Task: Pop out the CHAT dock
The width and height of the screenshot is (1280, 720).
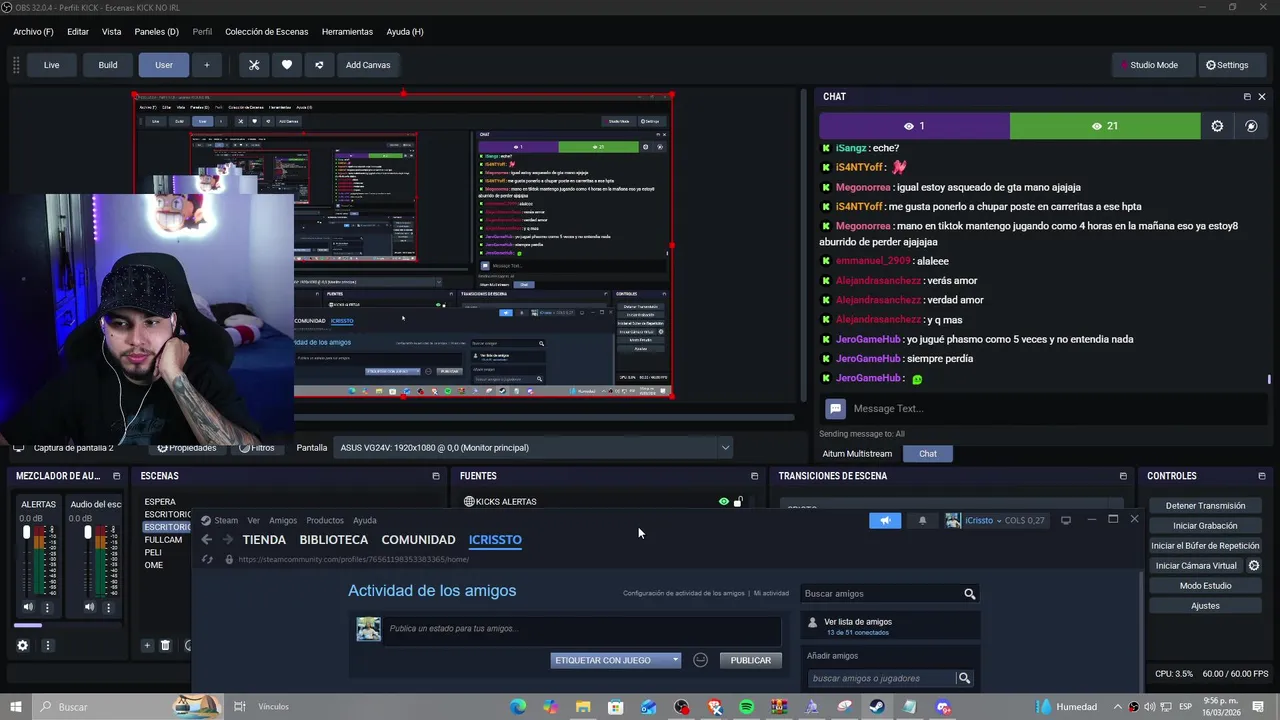Action: [1247, 97]
